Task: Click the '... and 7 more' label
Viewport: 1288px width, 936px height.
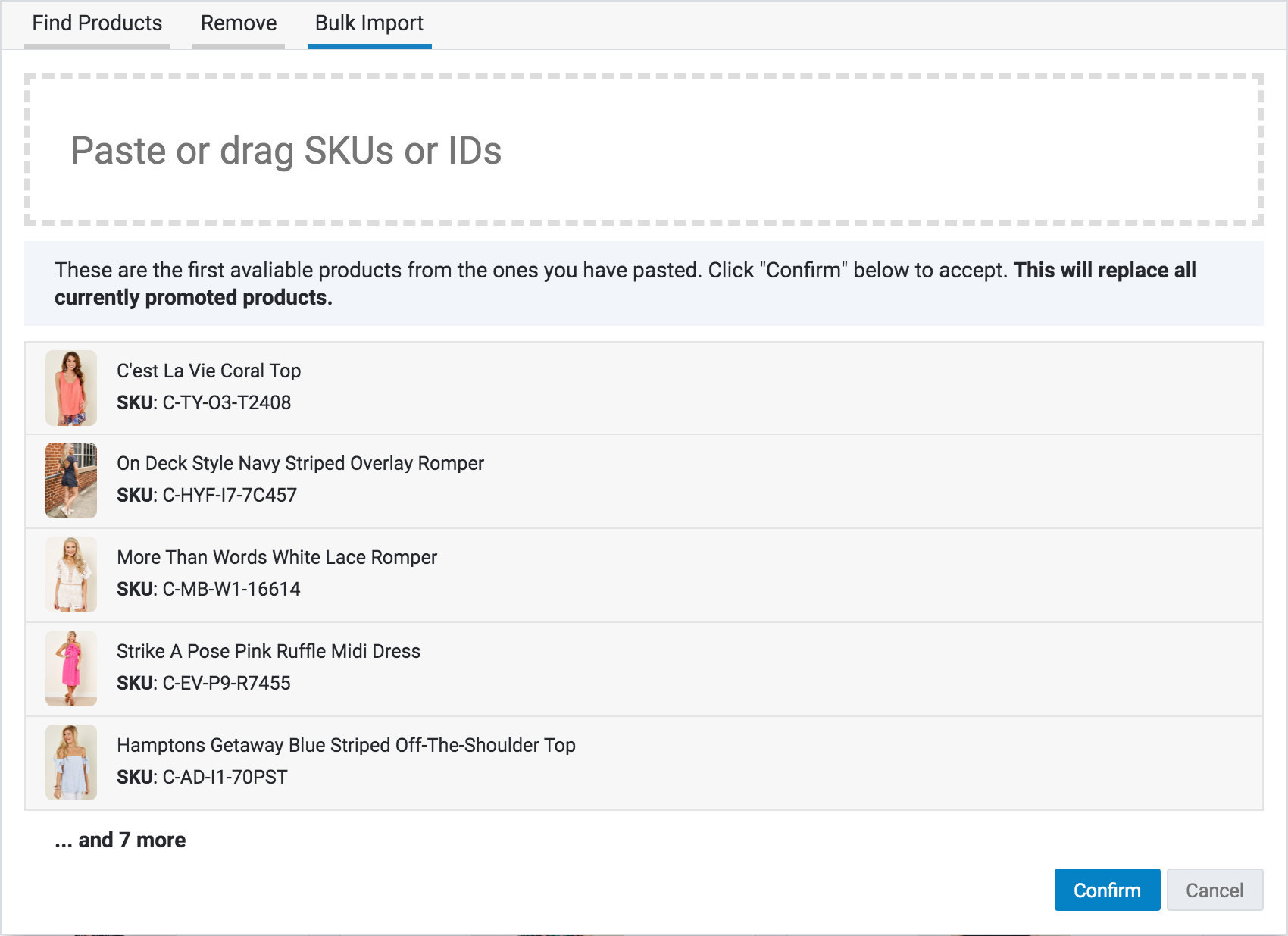Action: click(120, 840)
